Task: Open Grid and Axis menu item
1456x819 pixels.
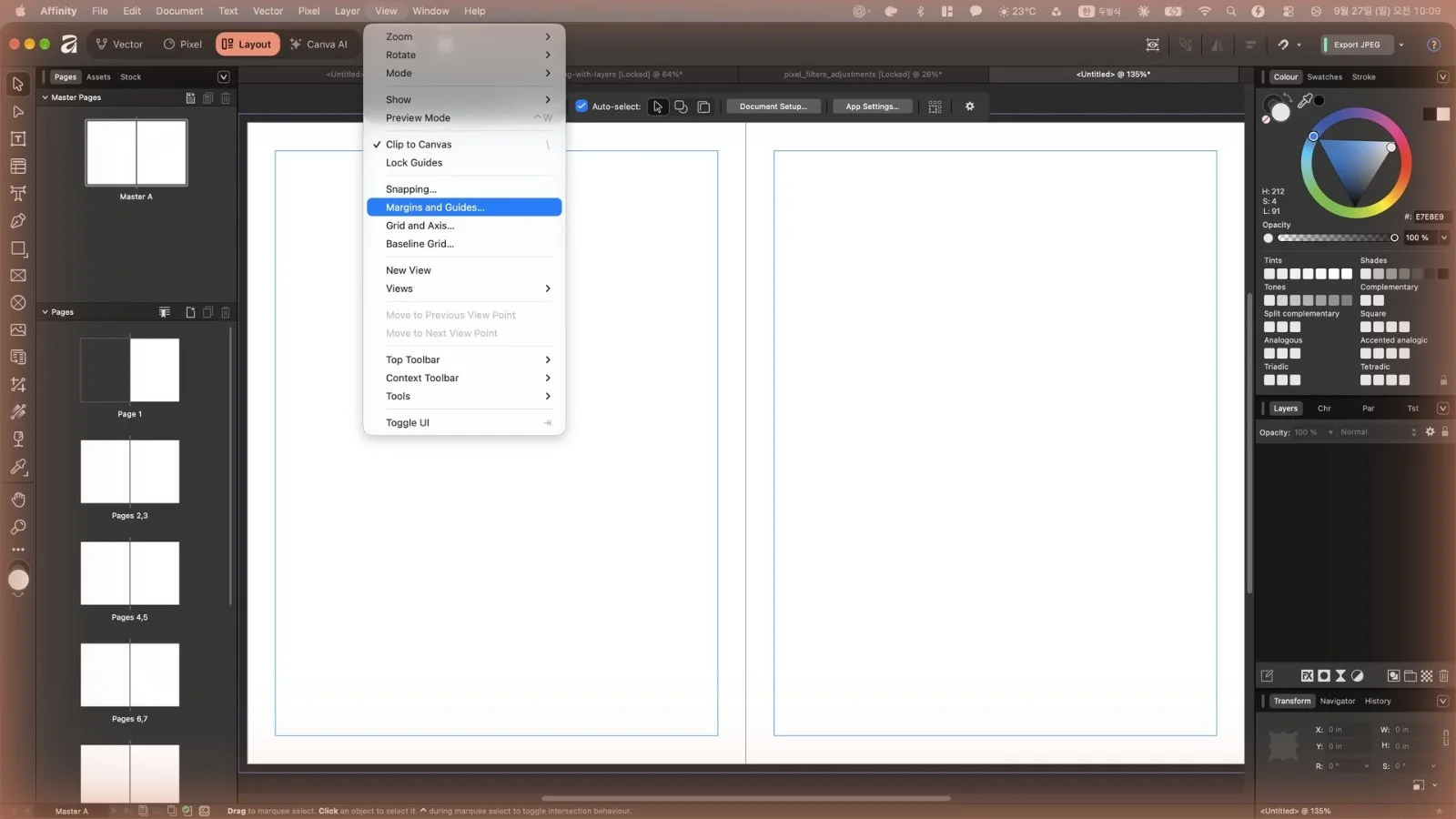Action: point(464,226)
